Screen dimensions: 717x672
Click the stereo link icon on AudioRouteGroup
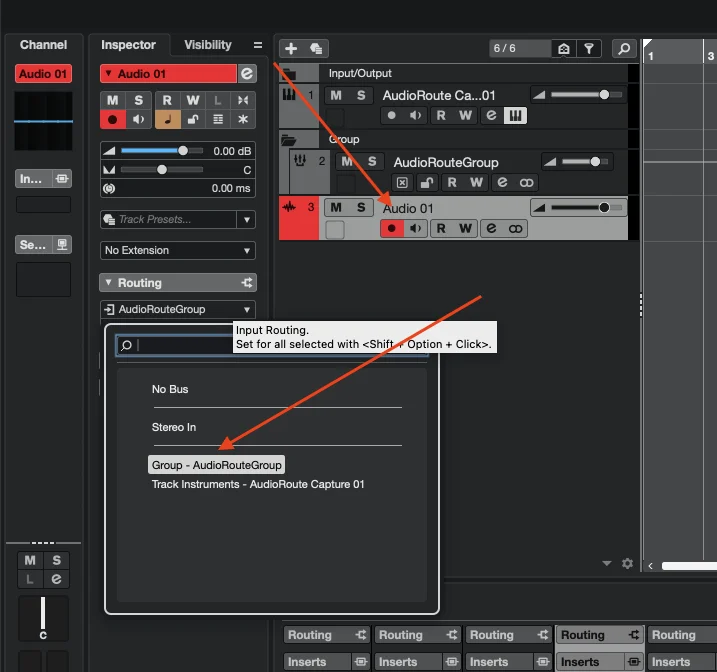526,182
